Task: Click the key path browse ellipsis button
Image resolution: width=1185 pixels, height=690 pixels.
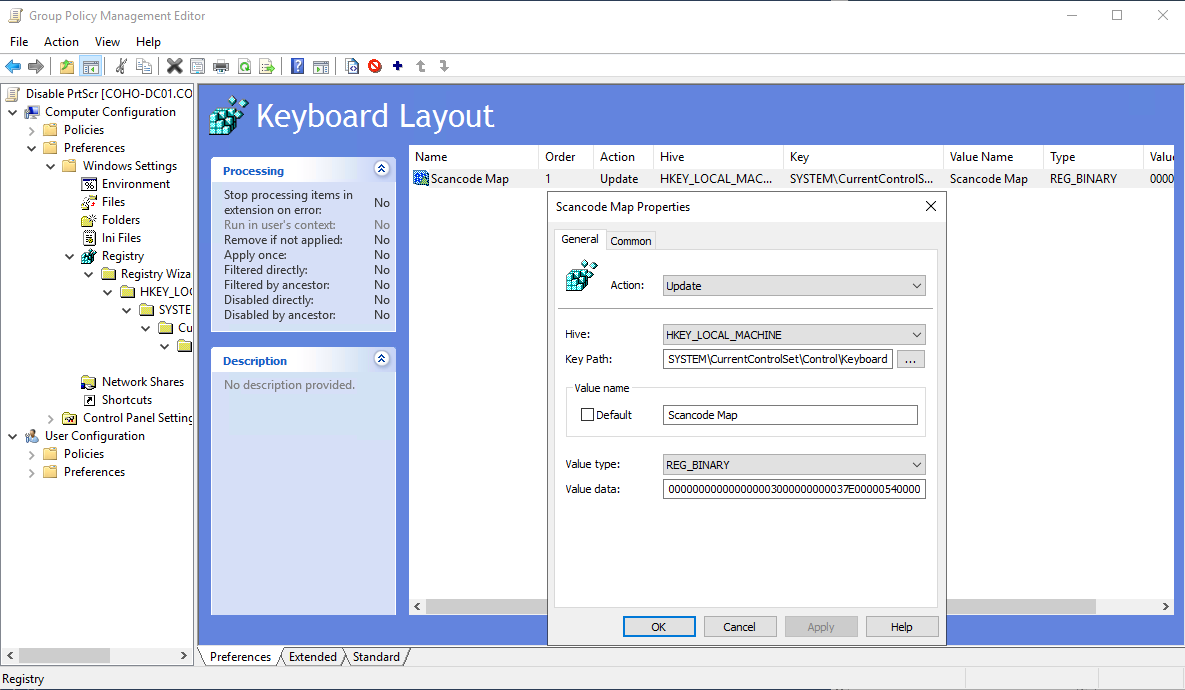Action: coord(911,360)
